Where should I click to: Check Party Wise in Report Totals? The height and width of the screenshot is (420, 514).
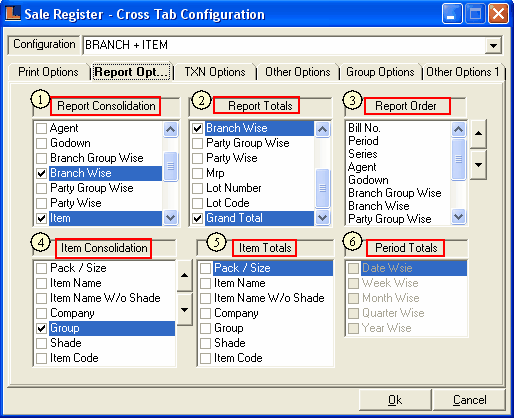point(197,158)
